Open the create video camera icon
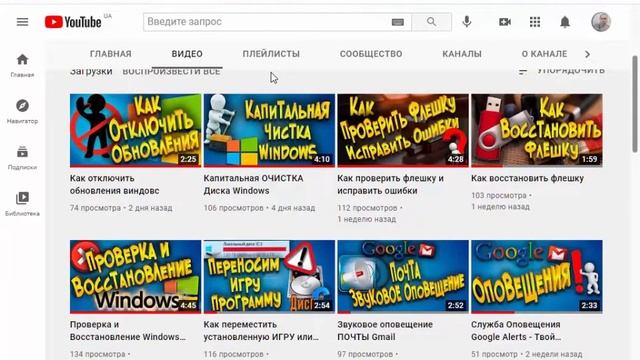 pyautogui.click(x=505, y=22)
